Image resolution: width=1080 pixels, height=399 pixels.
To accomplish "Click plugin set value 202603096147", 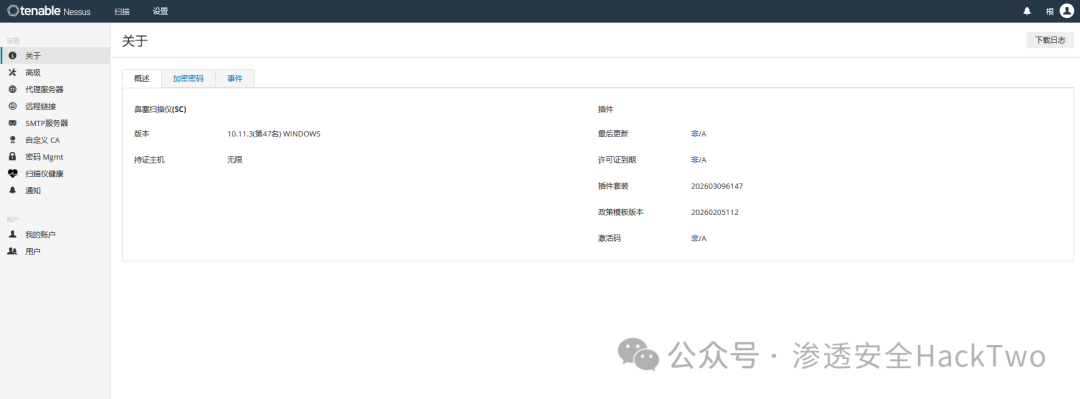I will click(717, 186).
